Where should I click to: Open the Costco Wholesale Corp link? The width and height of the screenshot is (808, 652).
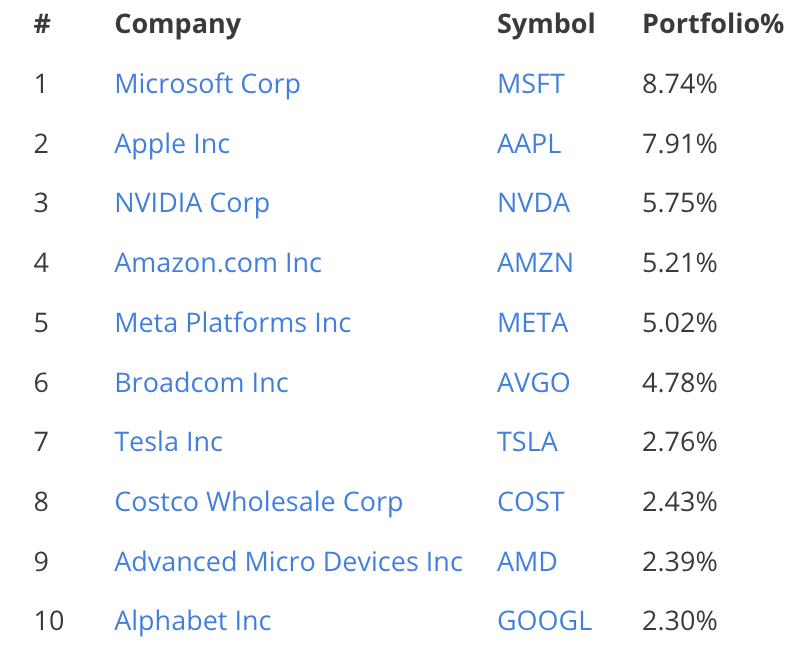click(258, 502)
